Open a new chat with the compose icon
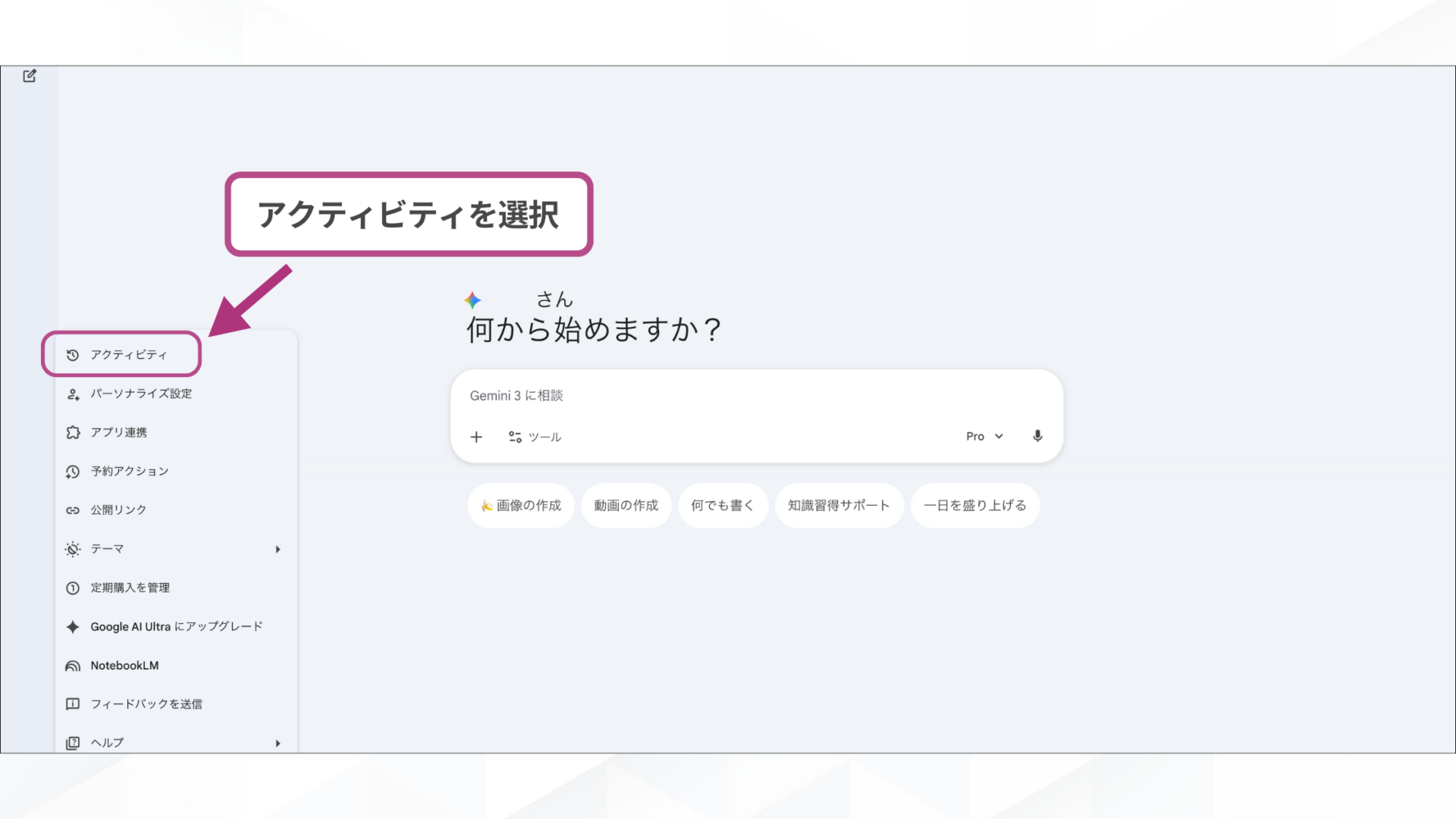Image resolution: width=1456 pixels, height=819 pixels. click(29, 76)
